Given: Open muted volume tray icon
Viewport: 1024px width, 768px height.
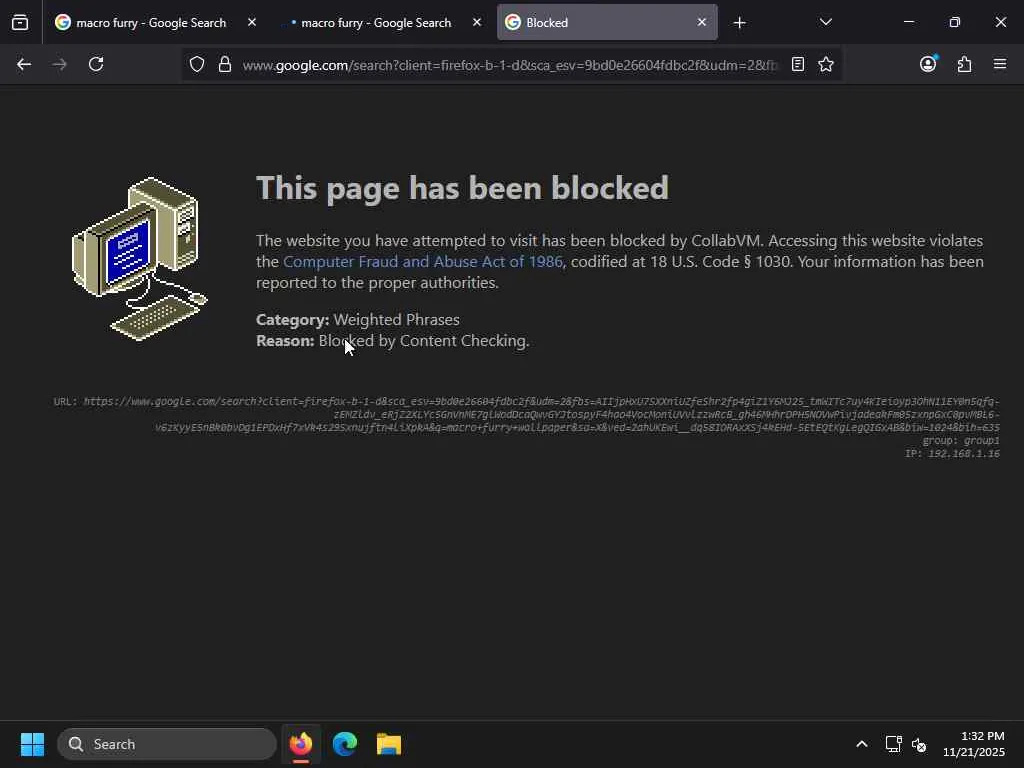Looking at the screenshot, I should click(x=919, y=744).
